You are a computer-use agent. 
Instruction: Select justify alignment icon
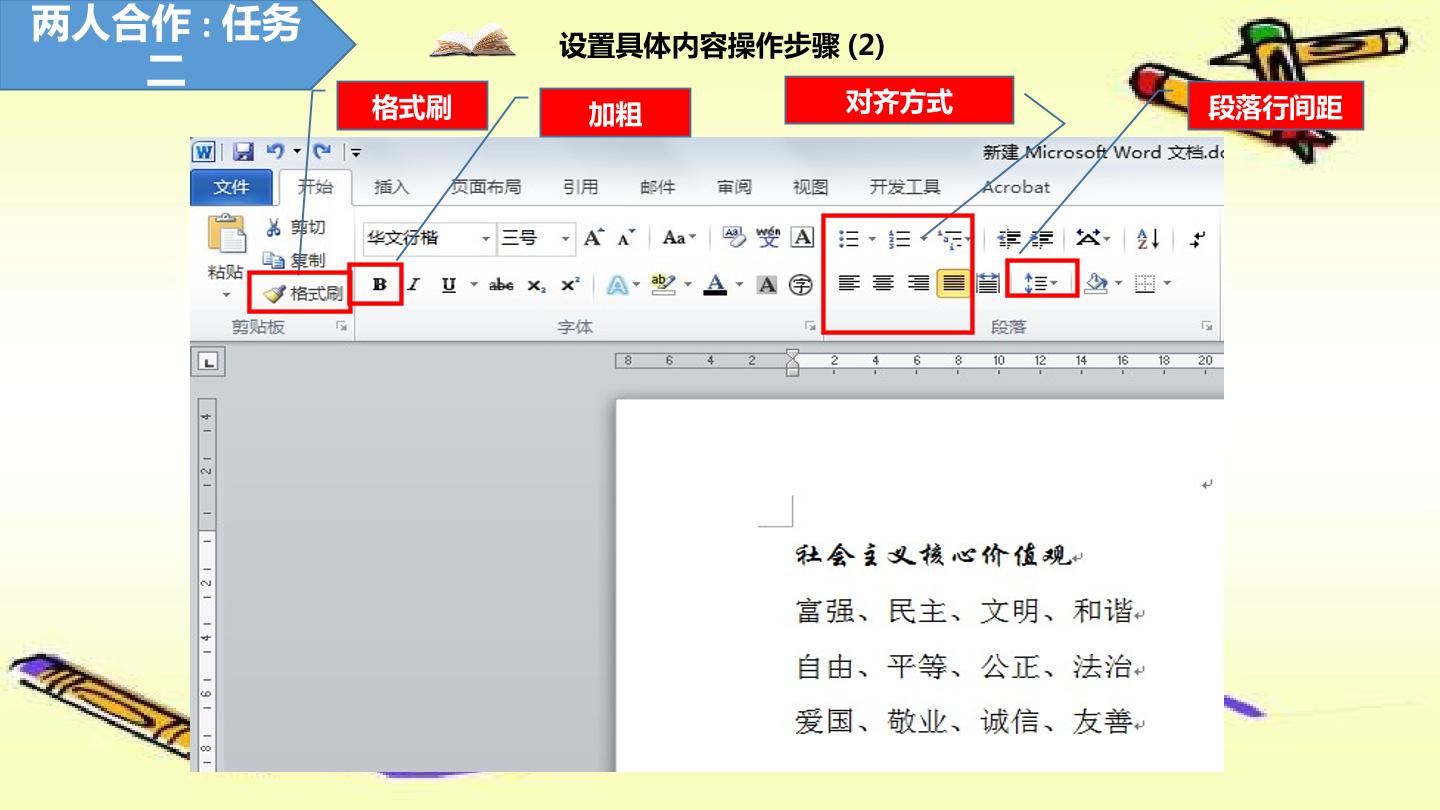coord(954,284)
